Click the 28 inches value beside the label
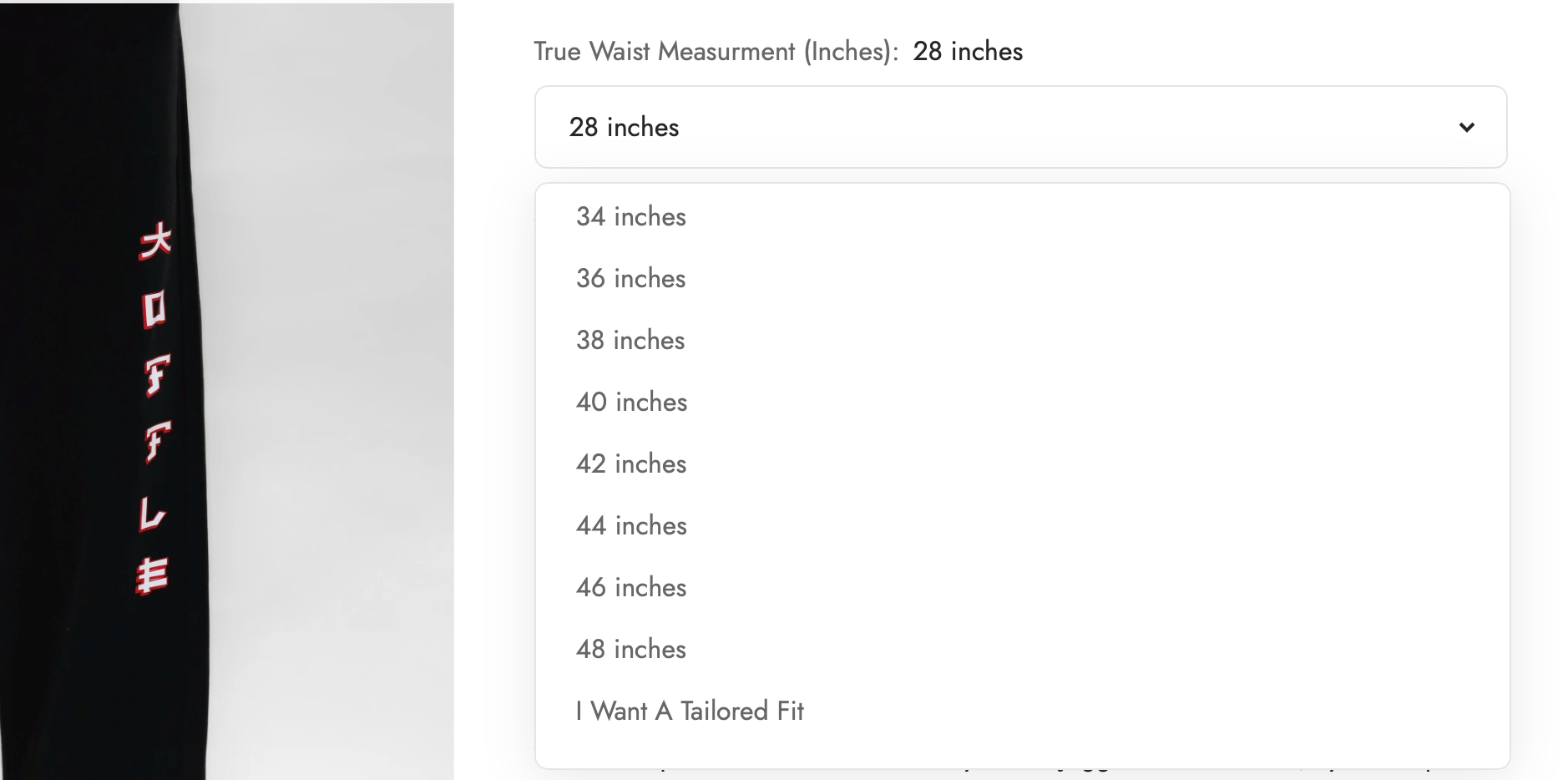Image resolution: width=1568 pixels, height=780 pixels. pos(968,52)
